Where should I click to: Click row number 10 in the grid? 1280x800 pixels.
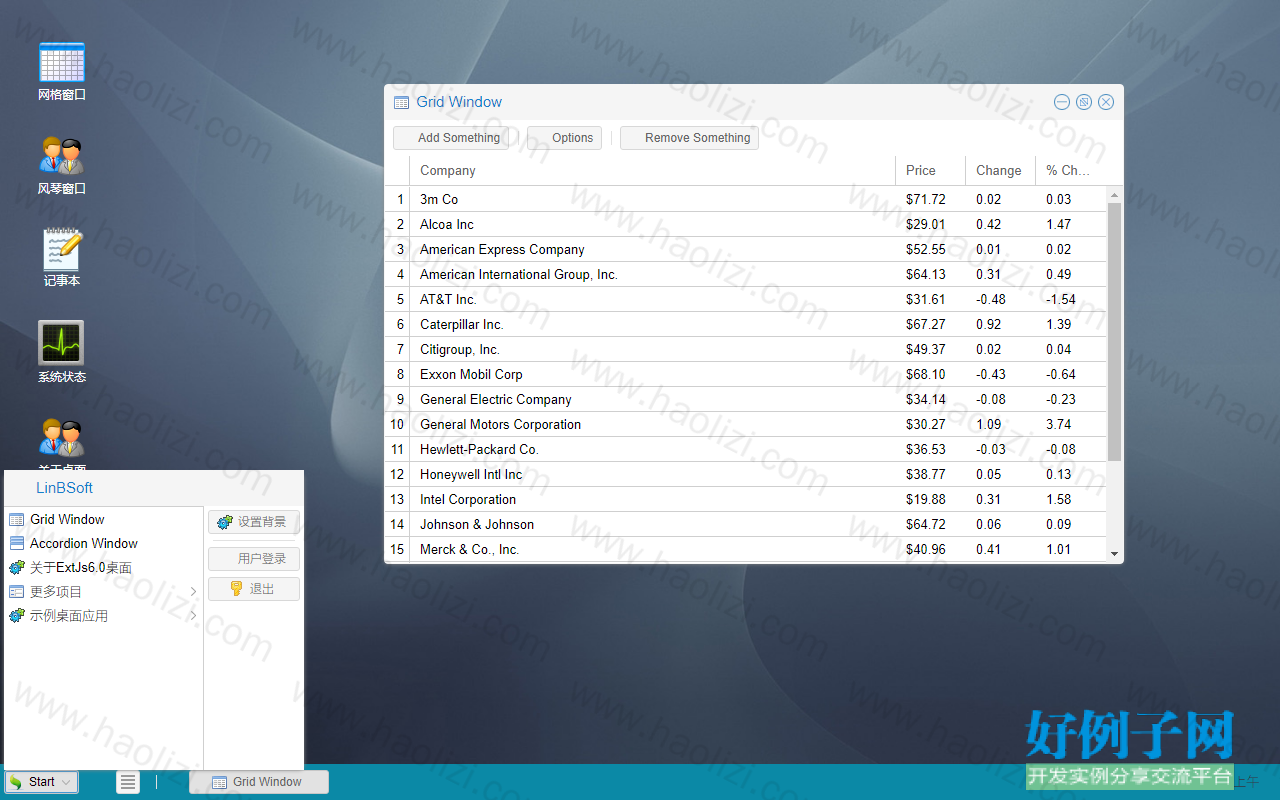[x=397, y=424]
